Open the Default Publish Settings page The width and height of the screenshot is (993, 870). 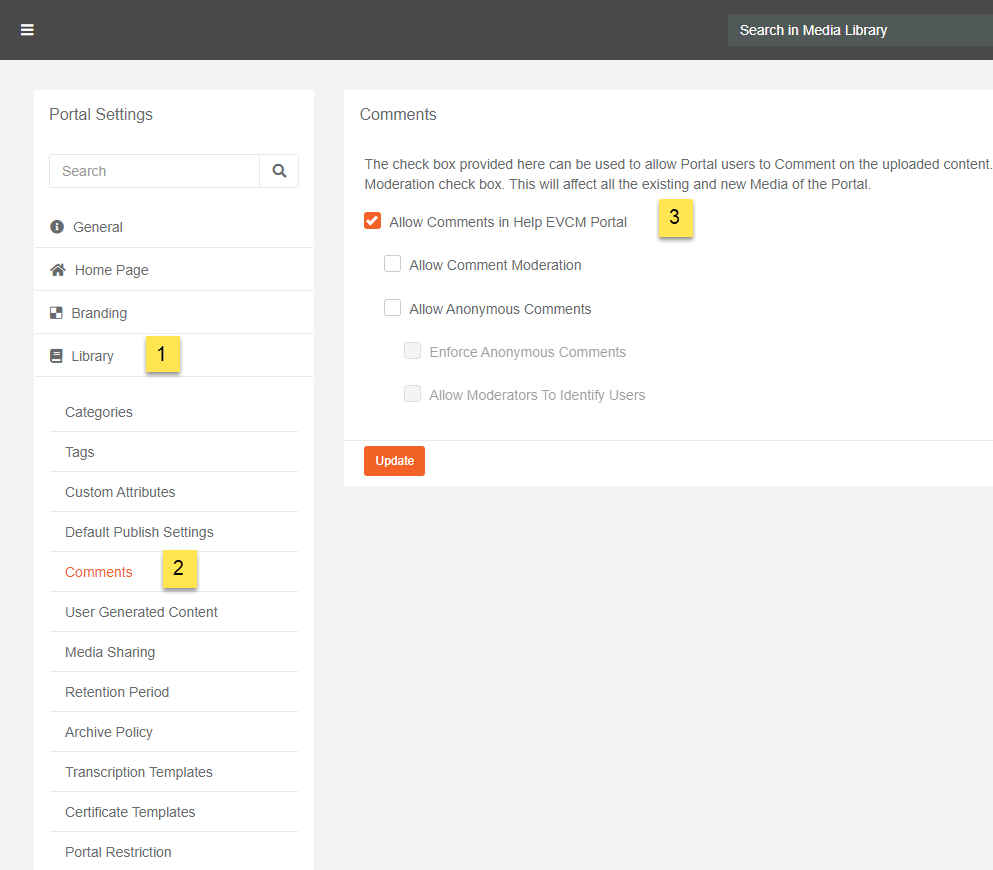pos(139,531)
